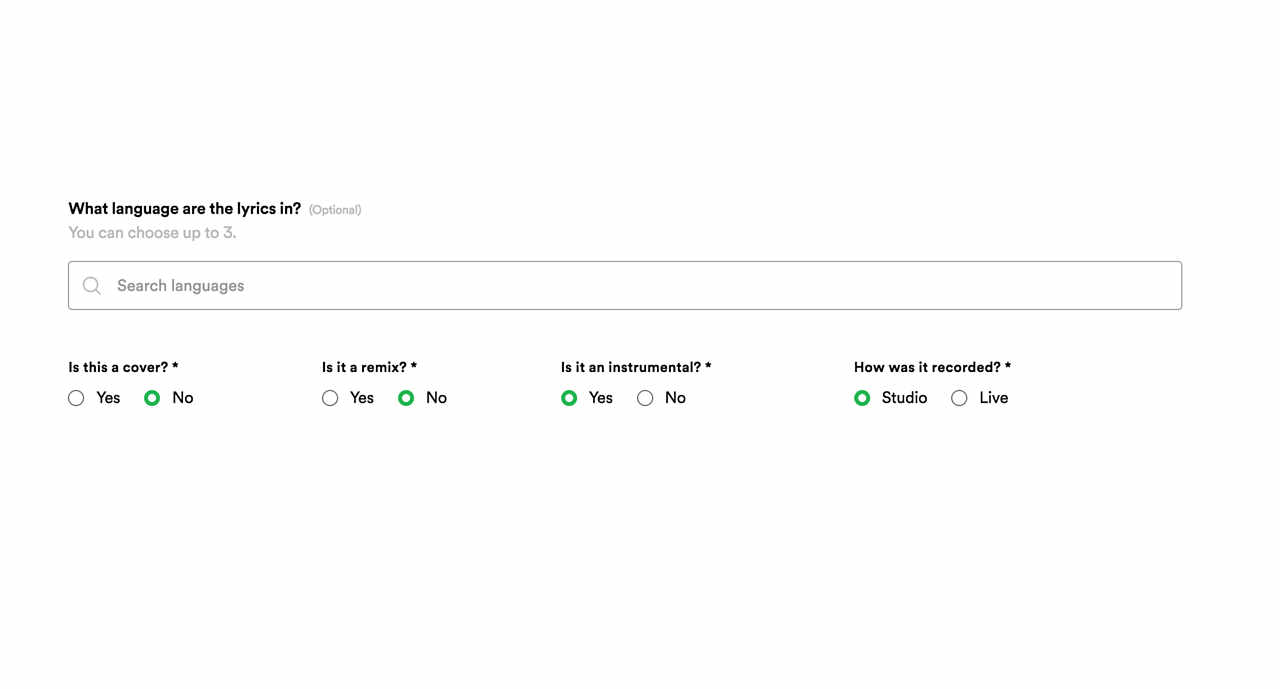Mark instrumental as Yes via radio circle
This screenshot has height=689, width=1280.
pyautogui.click(x=569, y=398)
